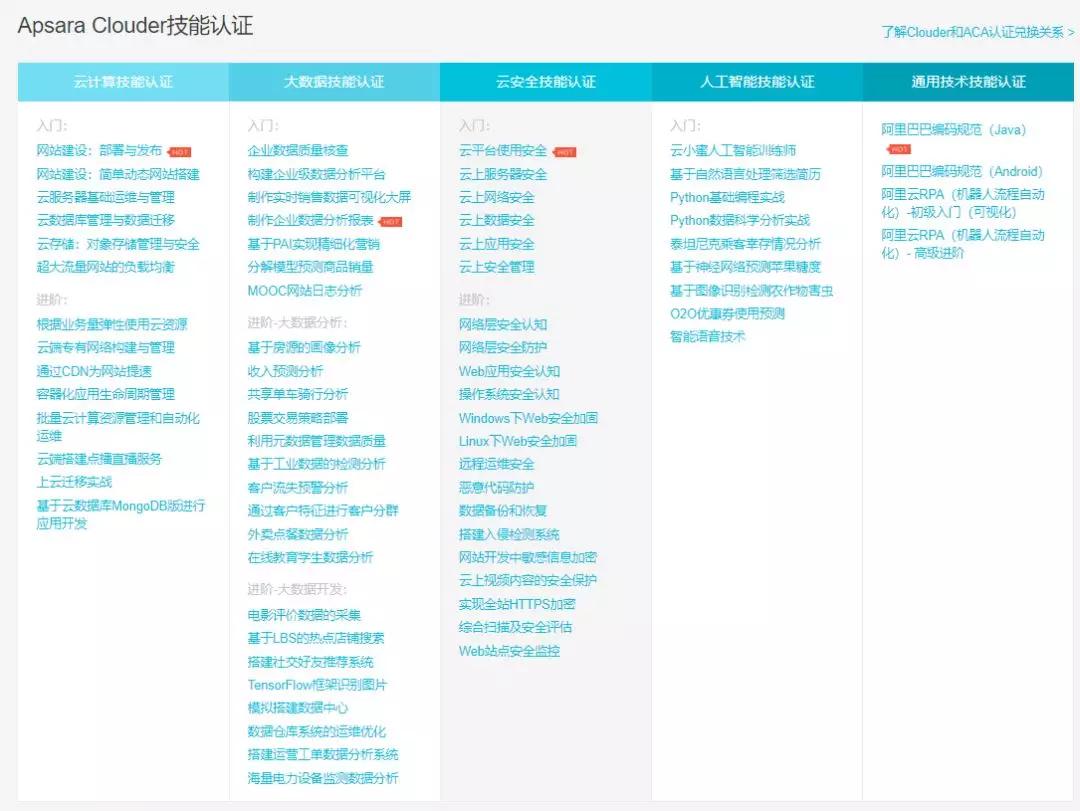Open 构建企业级数据分析平台 link
Screen dimensions: 1080x811
click(316, 174)
